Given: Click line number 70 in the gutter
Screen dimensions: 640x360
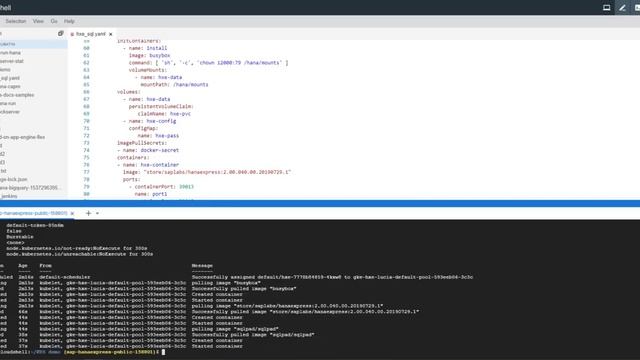Looking at the screenshot, I should pos(86,121).
